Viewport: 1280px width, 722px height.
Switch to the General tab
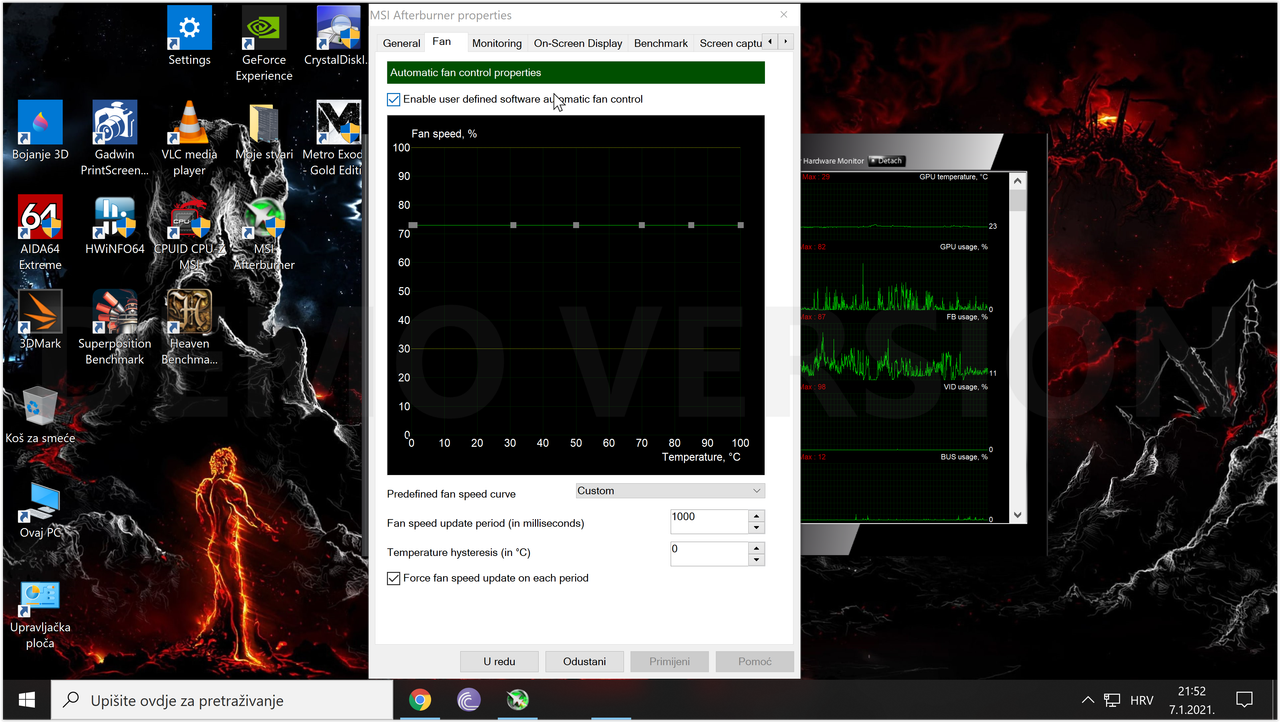click(x=401, y=43)
